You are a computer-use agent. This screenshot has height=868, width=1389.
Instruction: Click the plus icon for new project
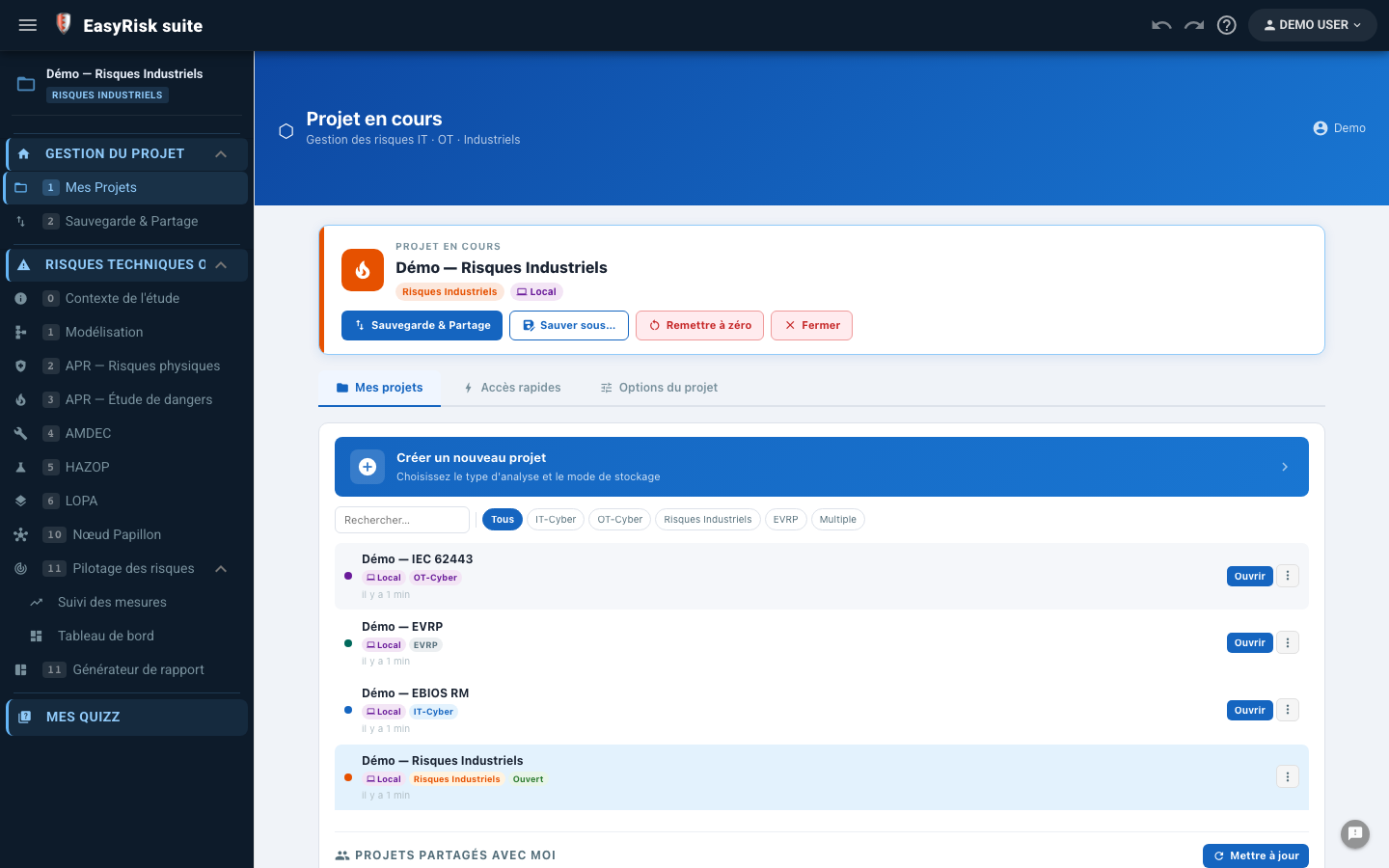[368, 467]
